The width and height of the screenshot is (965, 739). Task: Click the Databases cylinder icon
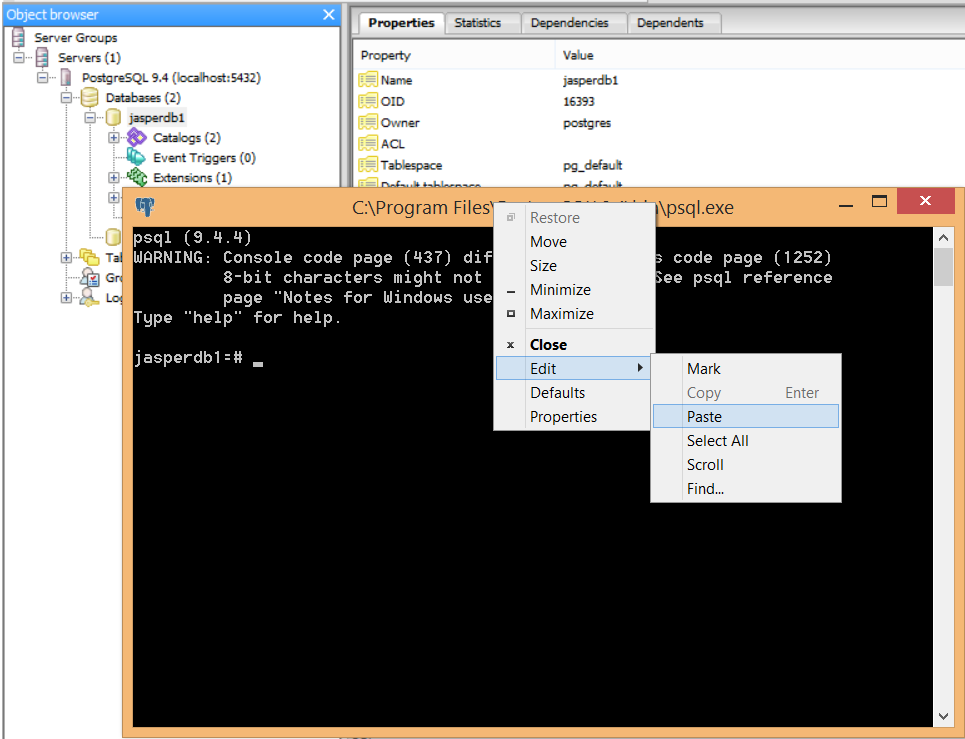tap(90, 97)
